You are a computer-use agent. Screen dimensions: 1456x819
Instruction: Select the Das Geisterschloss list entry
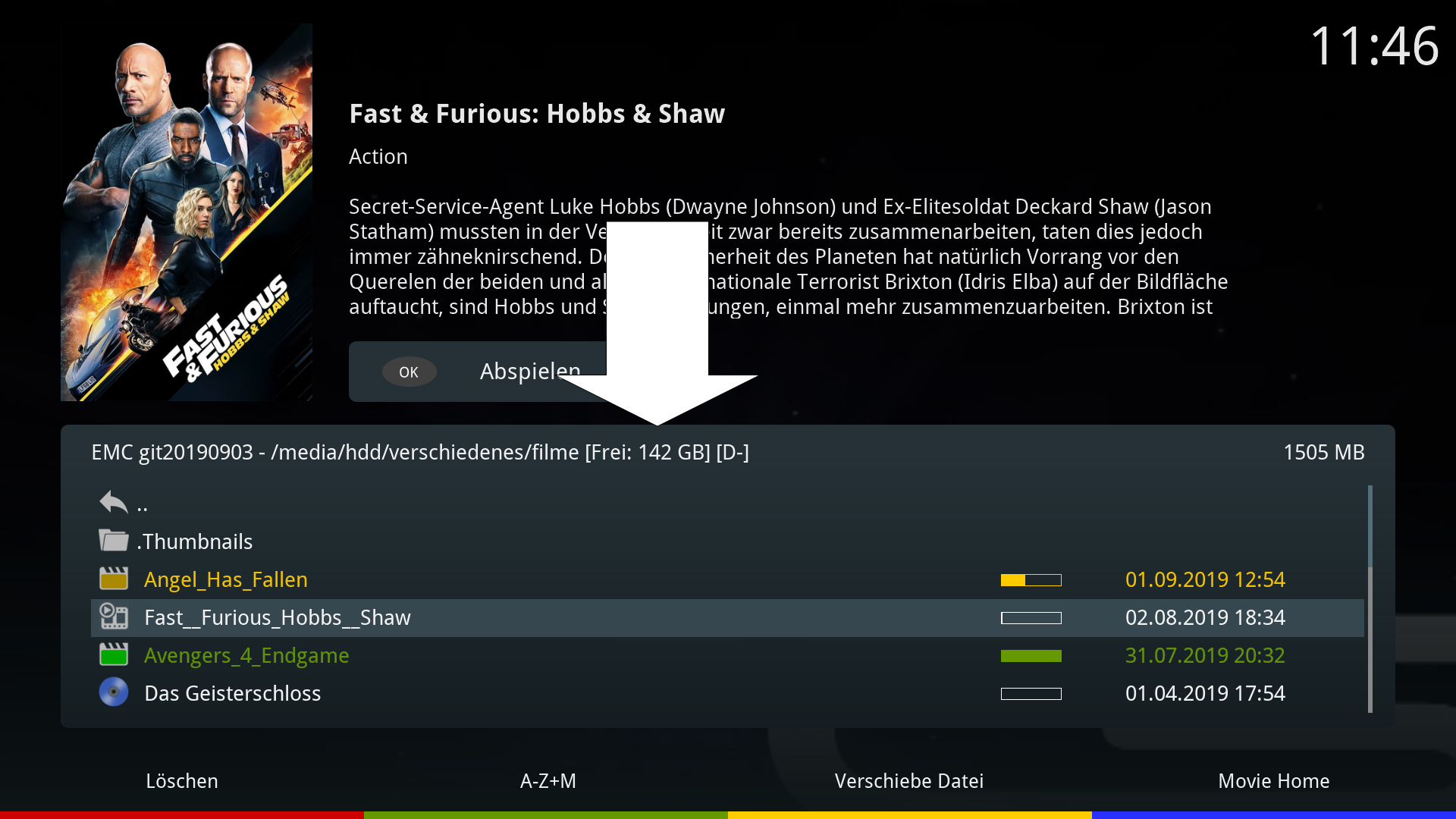point(232,694)
